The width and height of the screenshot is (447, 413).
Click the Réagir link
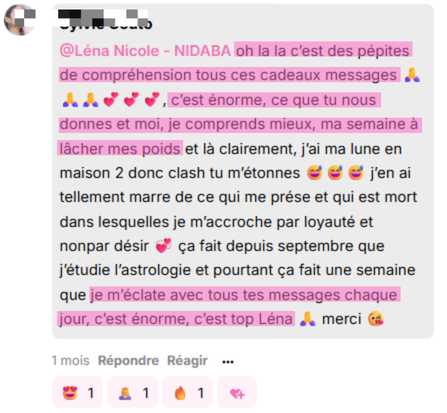187,361
